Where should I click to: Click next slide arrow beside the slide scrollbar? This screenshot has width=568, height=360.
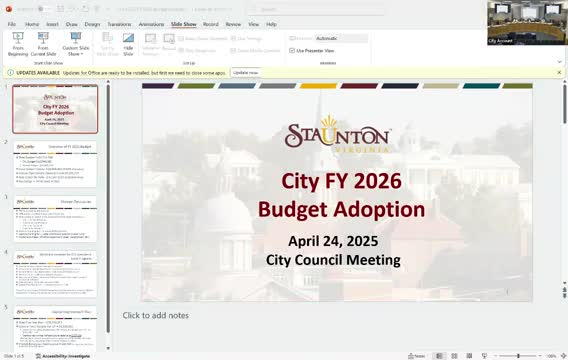(x=564, y=296)
